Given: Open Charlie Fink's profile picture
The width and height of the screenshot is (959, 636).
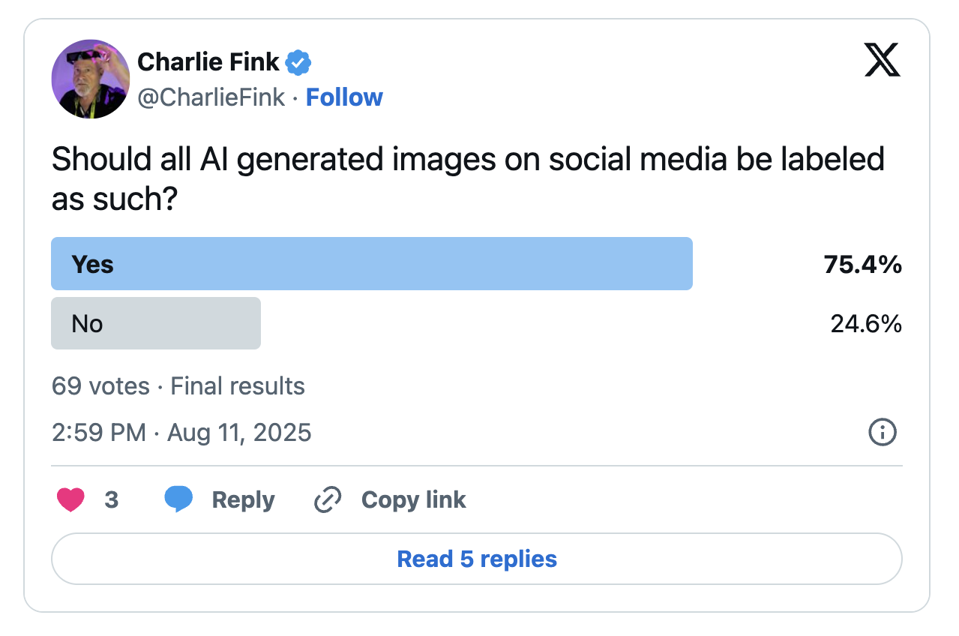Looking at the screenshot, I should (91, 79).
